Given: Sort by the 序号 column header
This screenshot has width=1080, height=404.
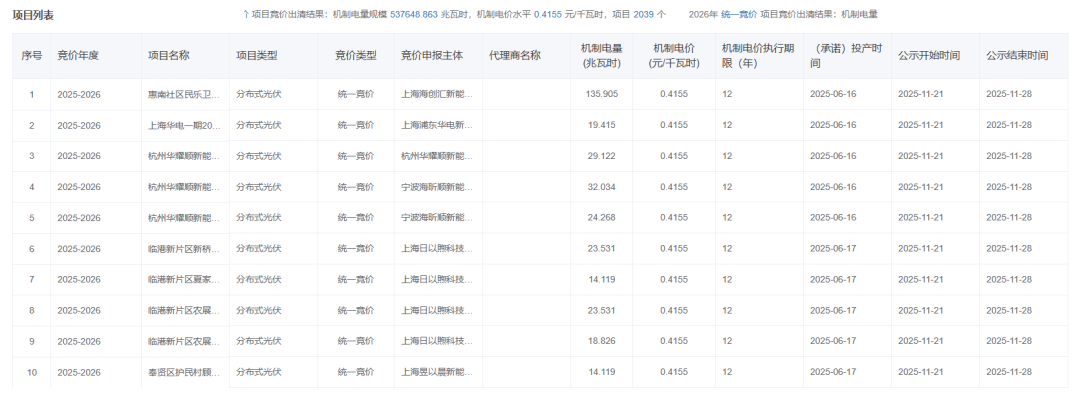Looking at the screenshot, I should point(32,55).
